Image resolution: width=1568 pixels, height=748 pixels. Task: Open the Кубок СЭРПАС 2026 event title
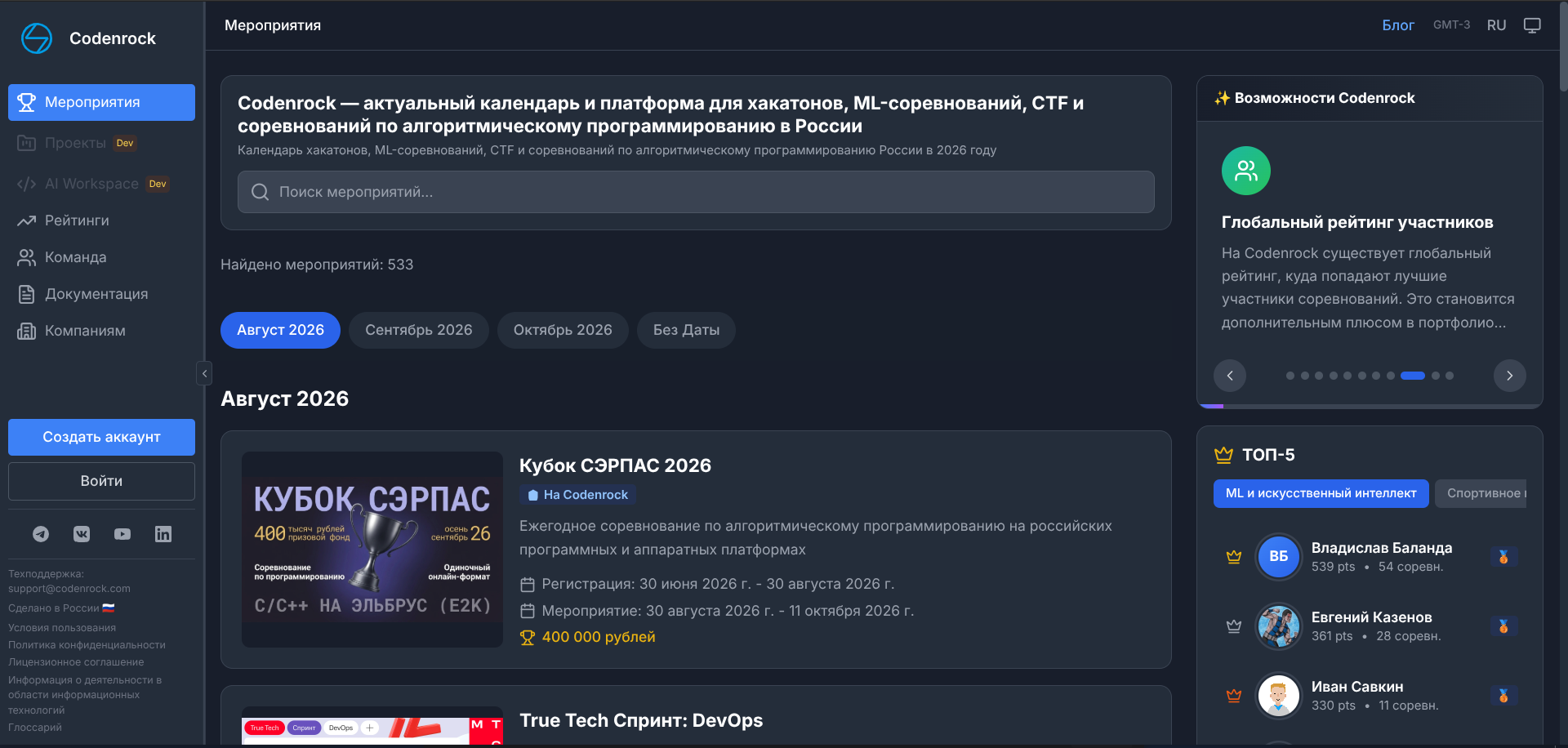[615, 465]
